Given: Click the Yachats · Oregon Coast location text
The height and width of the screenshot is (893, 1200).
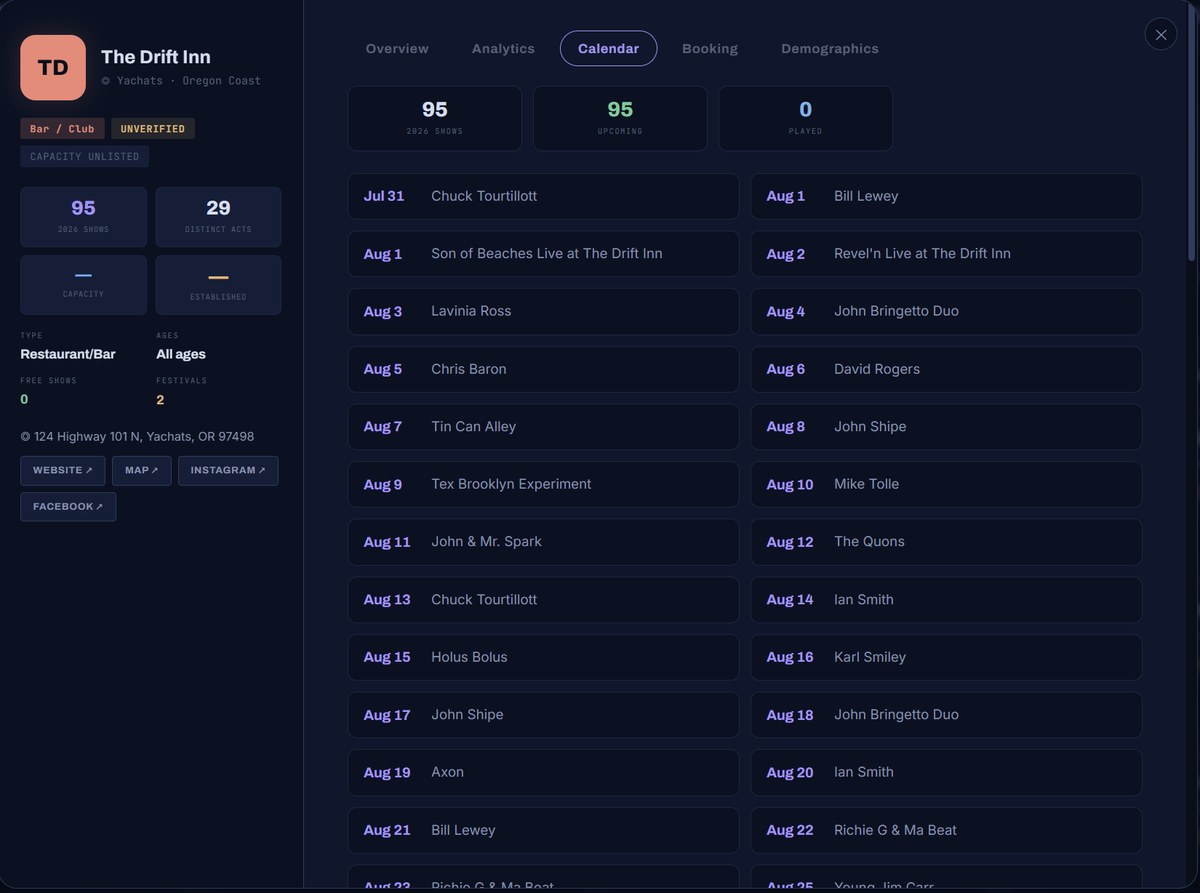Looking at the screenshot, I should [181, 81].
